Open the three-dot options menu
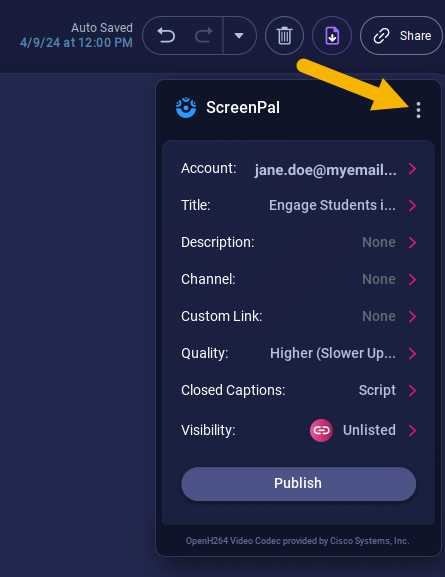The height and width of the screenshot is (577, 445). pyautogui.click(x=418, y=110)
